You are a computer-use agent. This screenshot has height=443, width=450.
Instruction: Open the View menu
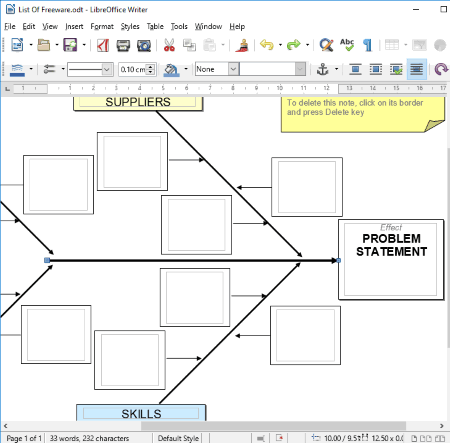(x=50, y=26)
